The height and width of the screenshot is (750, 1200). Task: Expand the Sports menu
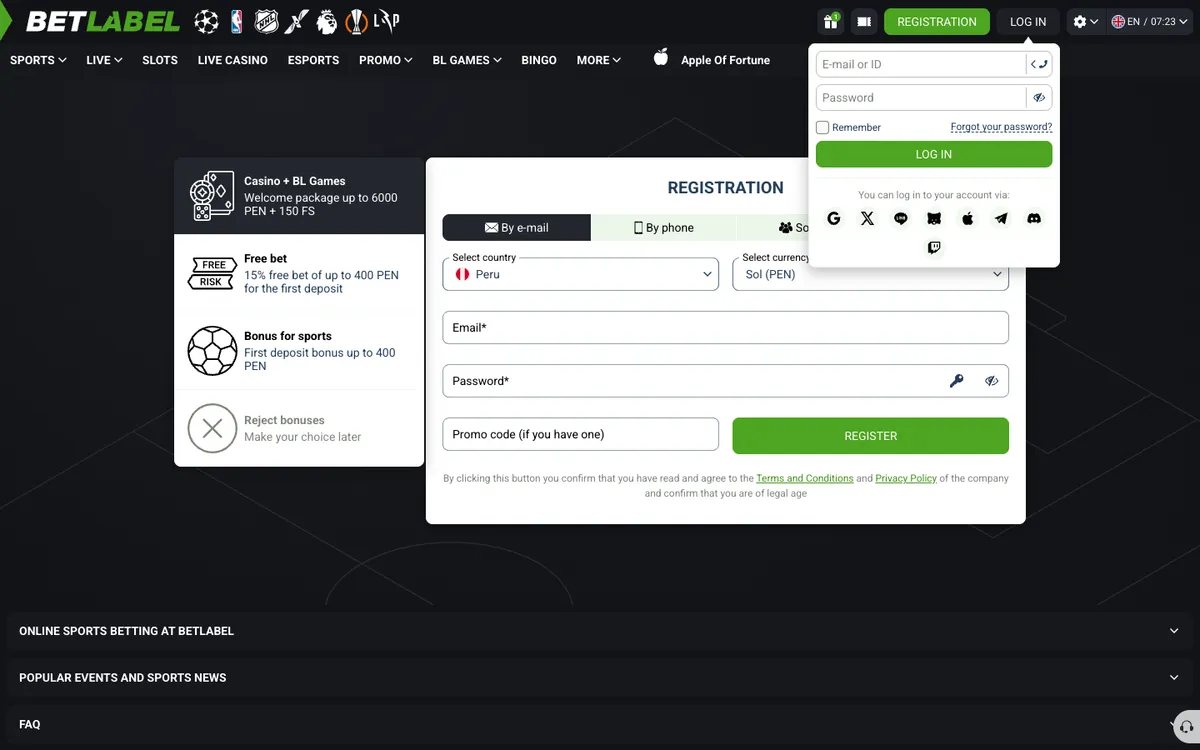[38, 60]
